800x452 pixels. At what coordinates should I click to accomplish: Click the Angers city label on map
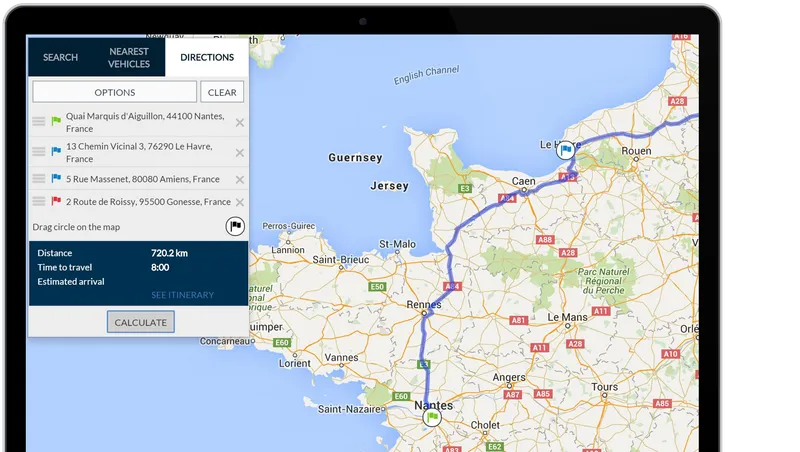(509, 378)
